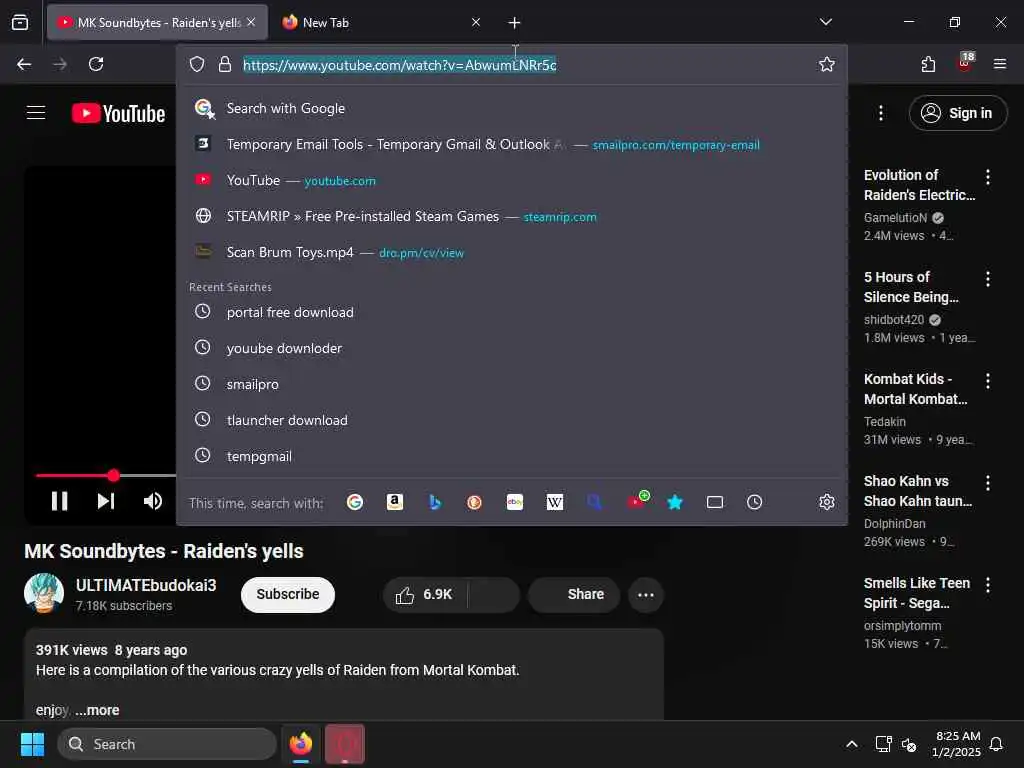
Task: Open Firefox extensions puzzle icon
Action: (928, 64)
